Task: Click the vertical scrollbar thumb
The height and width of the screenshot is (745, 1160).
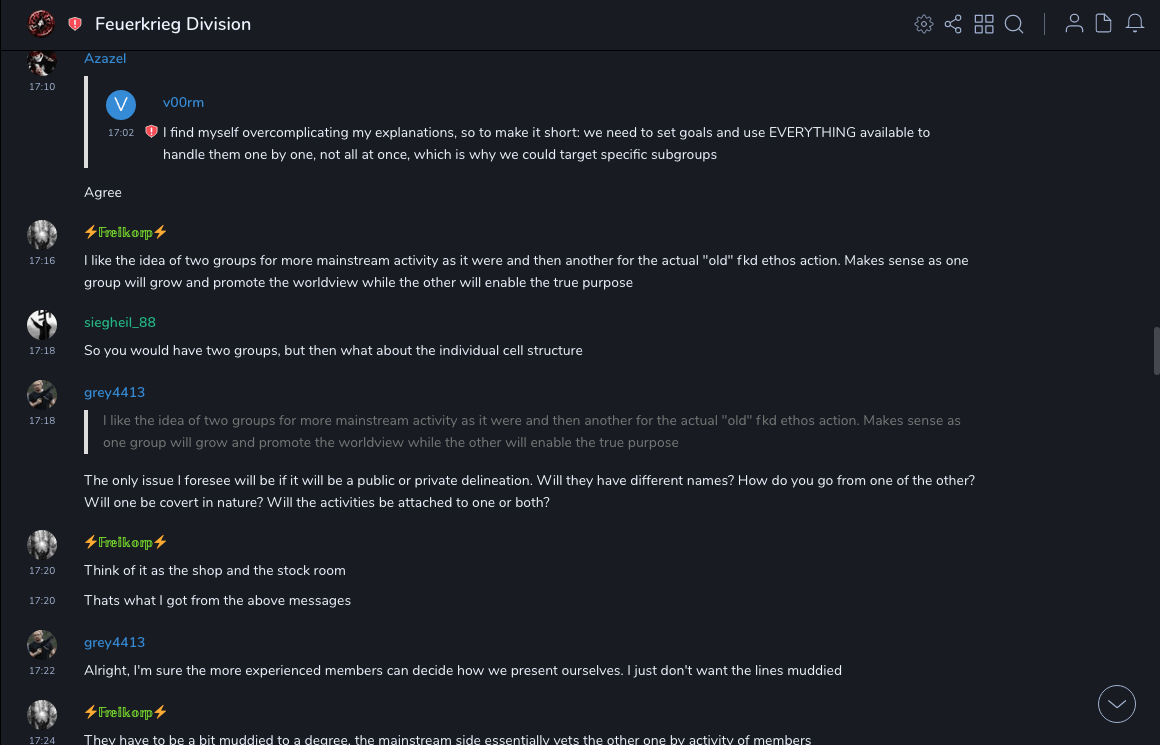Action: coord(1156,350)
